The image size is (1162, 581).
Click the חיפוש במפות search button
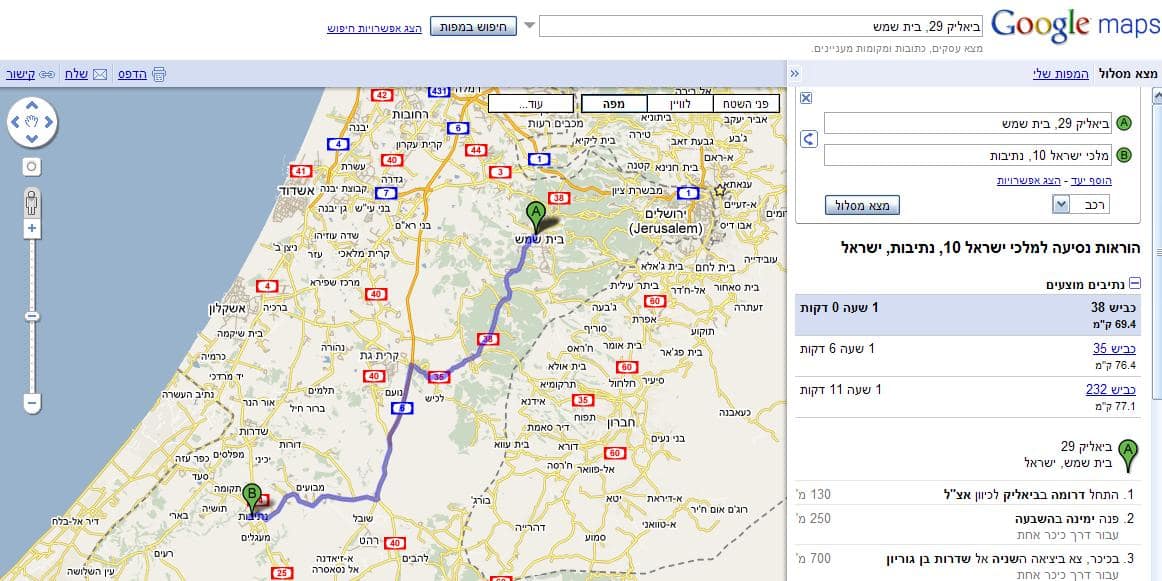pyautogui.click(x=473, y=27)
